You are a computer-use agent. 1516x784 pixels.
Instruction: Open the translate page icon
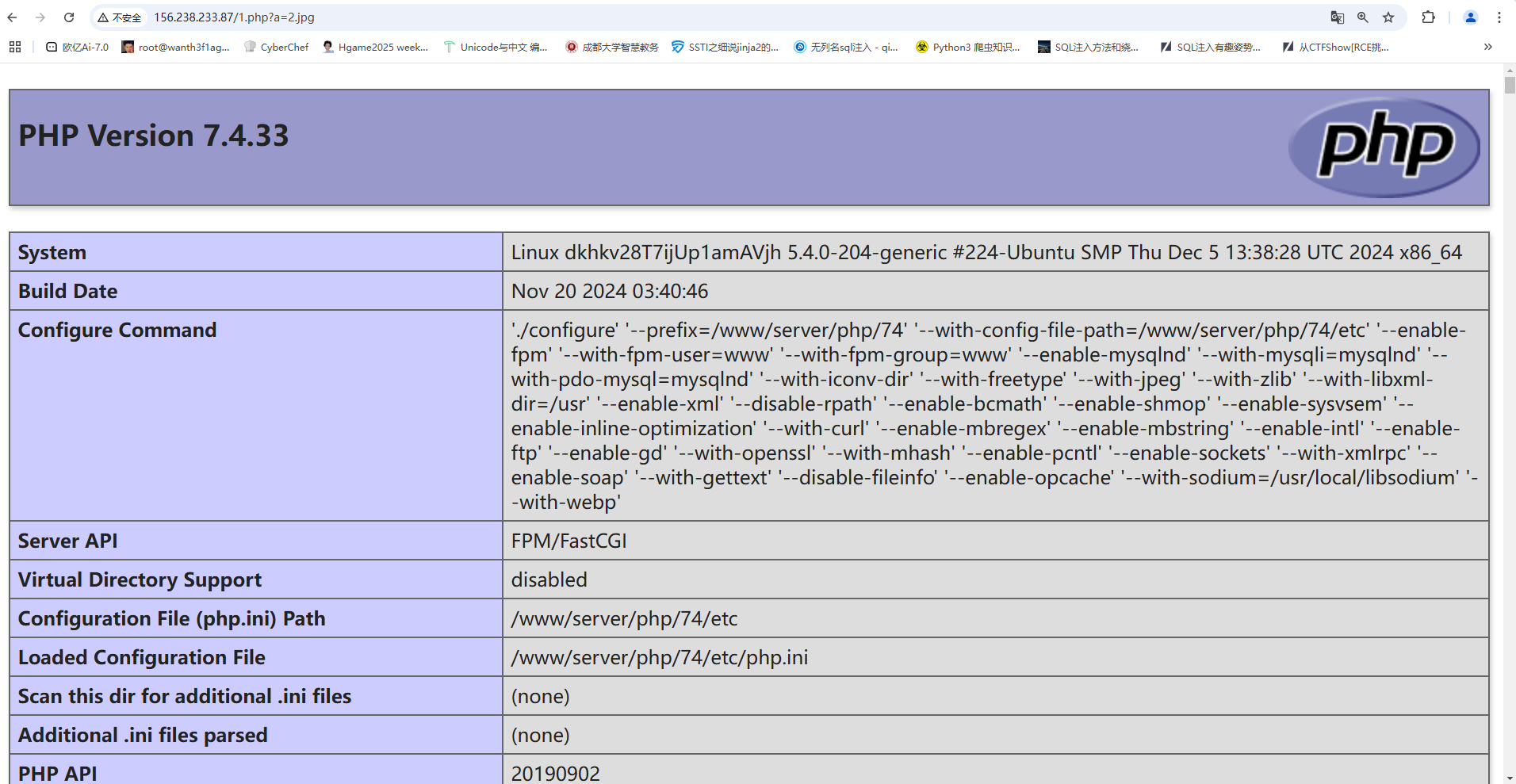tap(1337, 17)
